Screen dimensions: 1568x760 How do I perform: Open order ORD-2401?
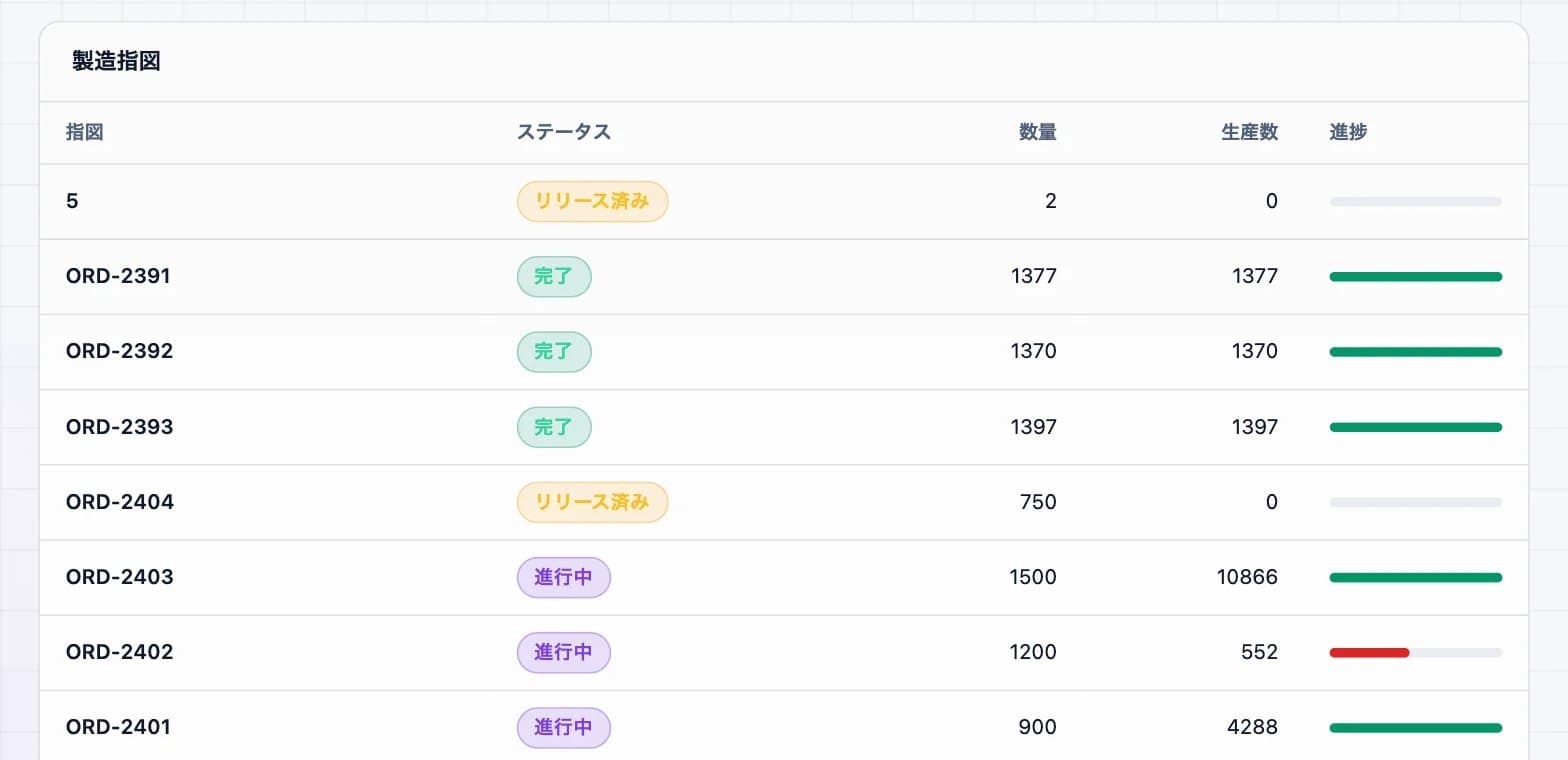click(784, 727)
